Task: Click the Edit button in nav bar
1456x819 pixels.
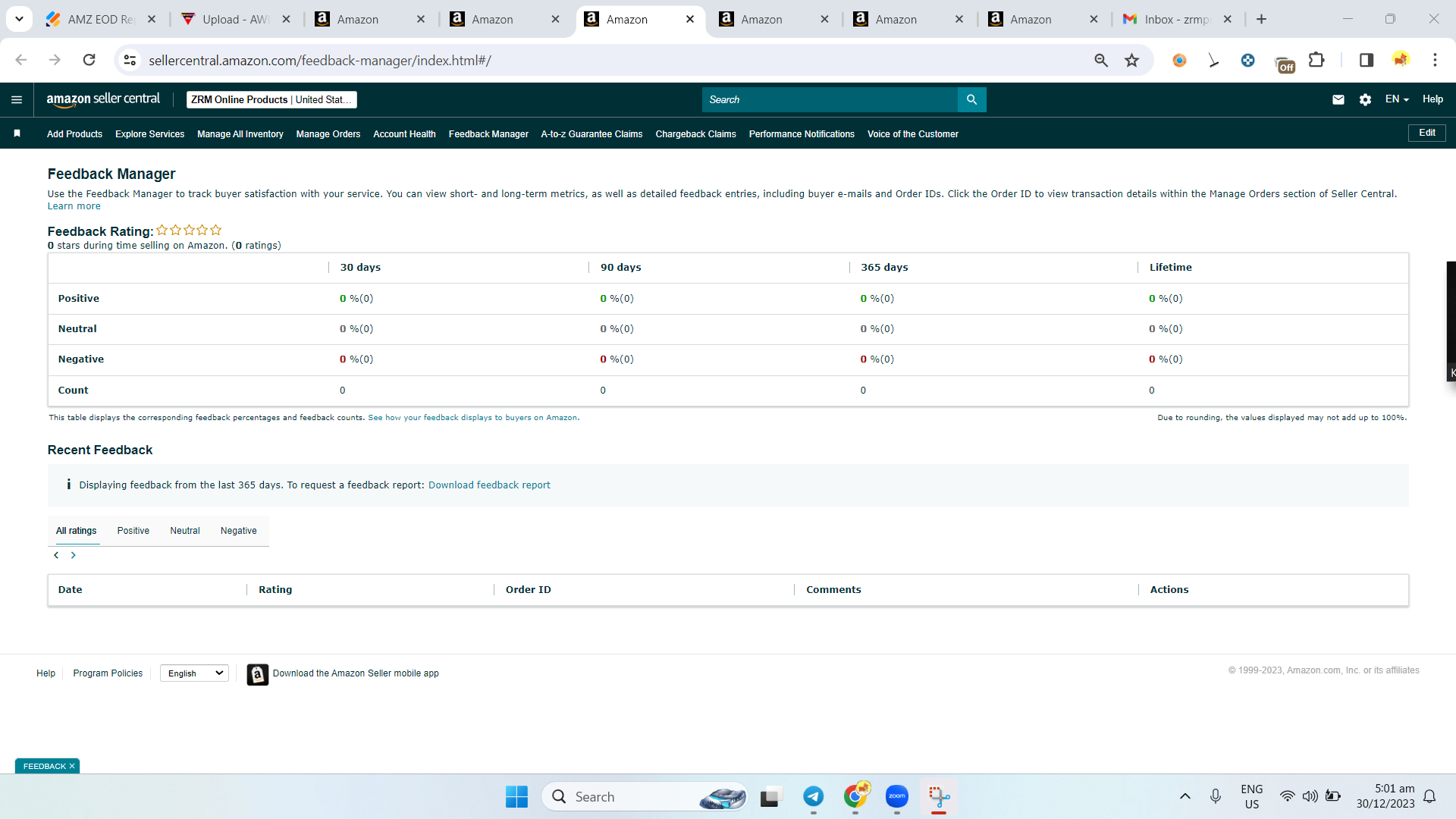Action: click(1427, 133)
